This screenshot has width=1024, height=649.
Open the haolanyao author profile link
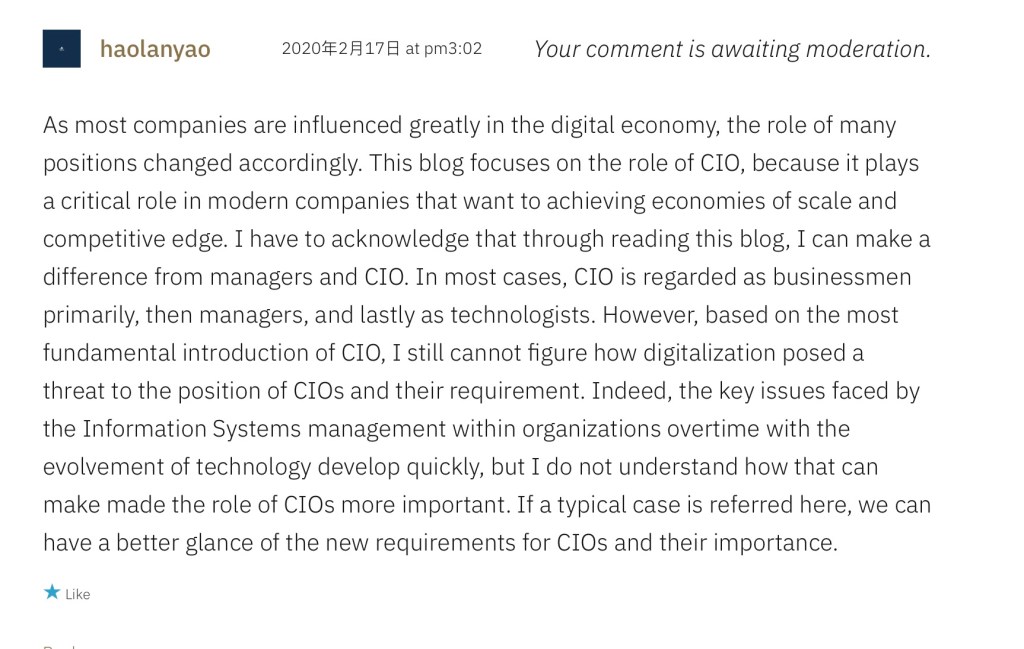pyautogui.click(x=155, y=49)
